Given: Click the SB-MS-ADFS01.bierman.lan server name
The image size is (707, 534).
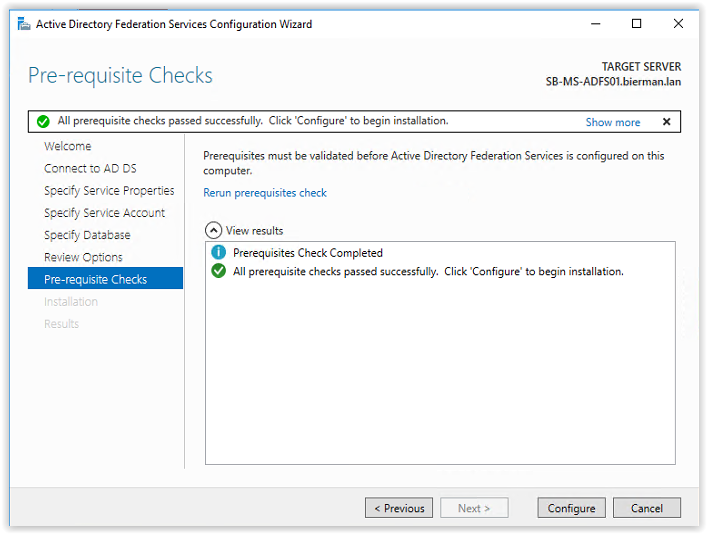Looking at the screenshot, I should tap(613, 82).
